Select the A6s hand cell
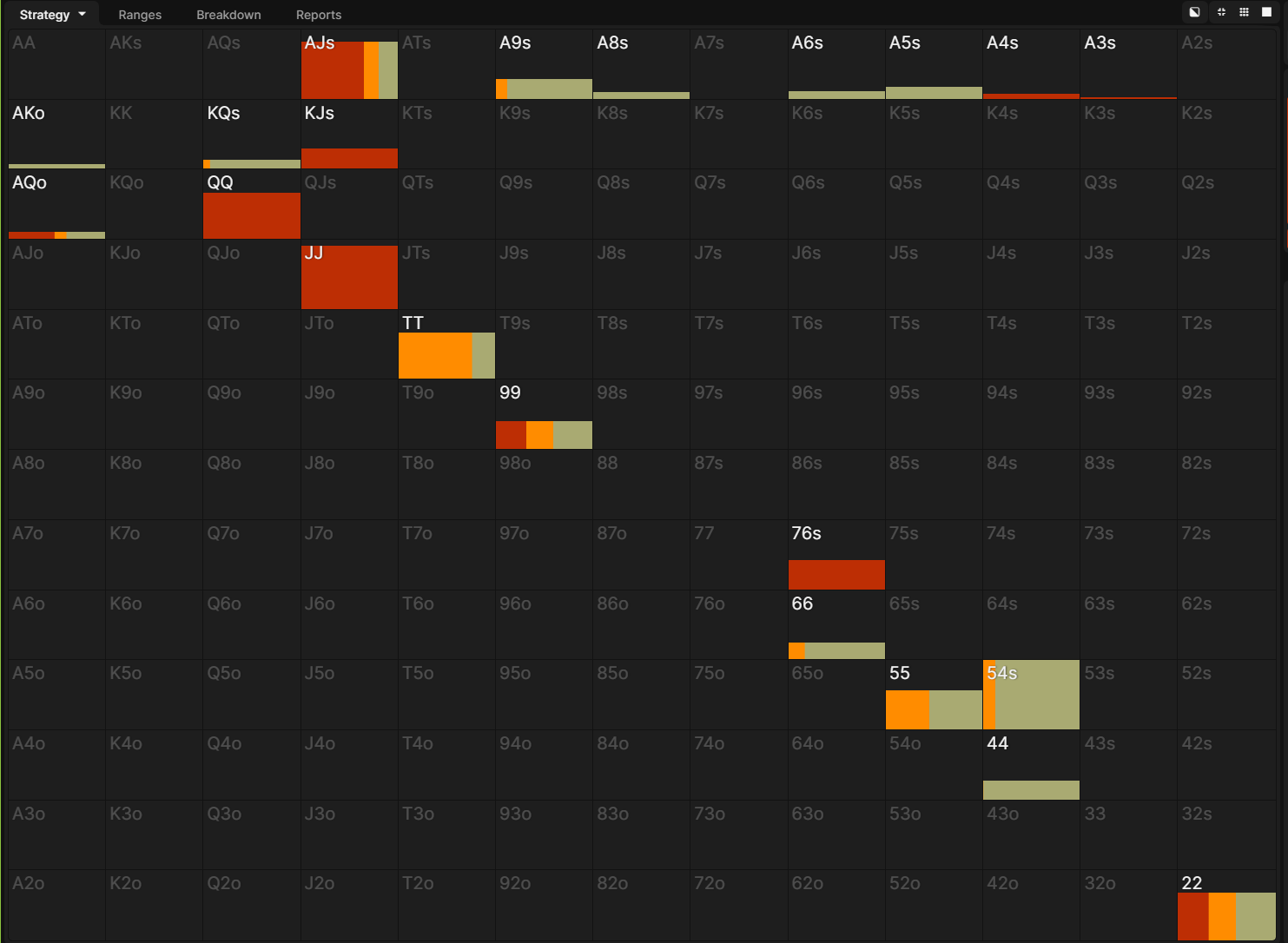The image size is (1288, 943). 836,64
